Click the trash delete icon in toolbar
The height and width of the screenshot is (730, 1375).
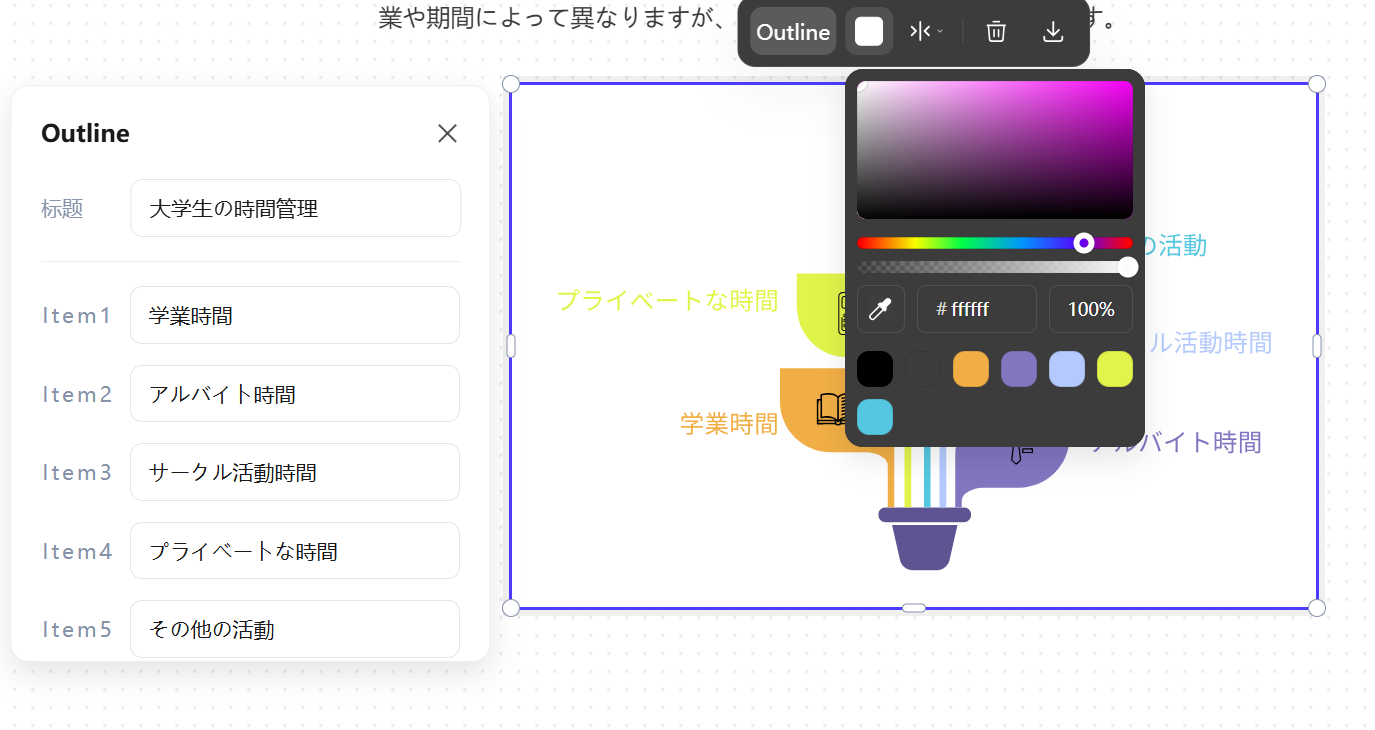point(995,32)
